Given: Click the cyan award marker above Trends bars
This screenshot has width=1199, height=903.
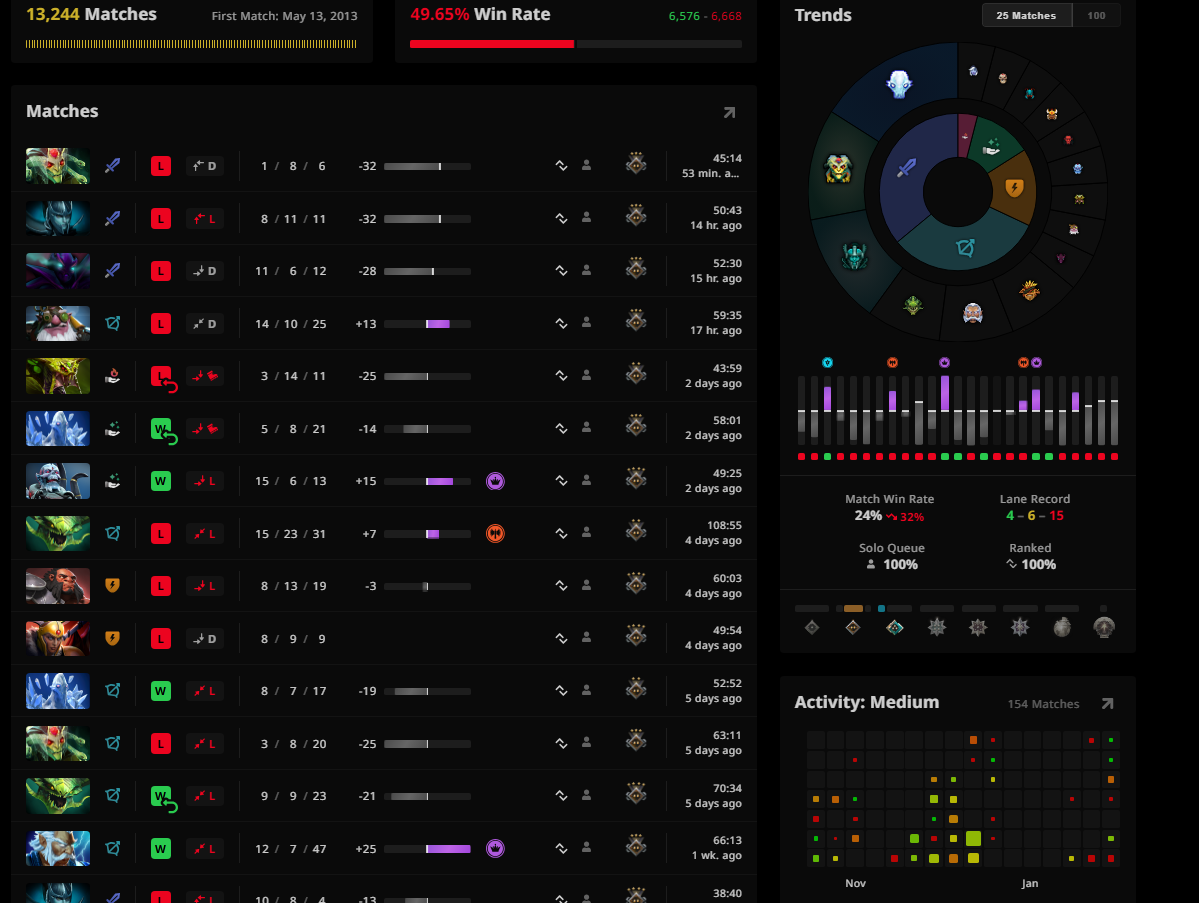Looking at the screenshot, I should 827,362.
